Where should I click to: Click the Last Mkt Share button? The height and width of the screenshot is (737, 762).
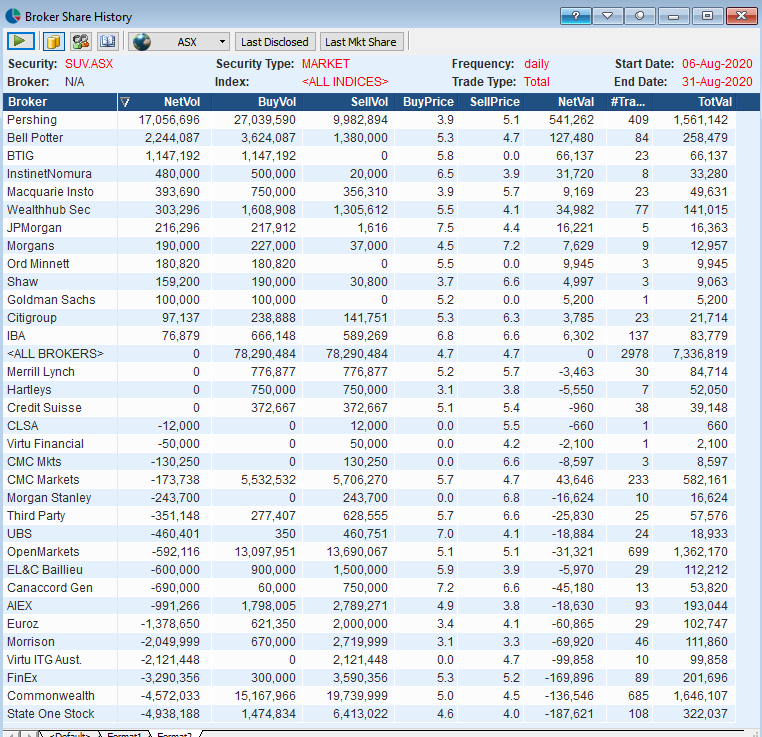click(361, 42)
